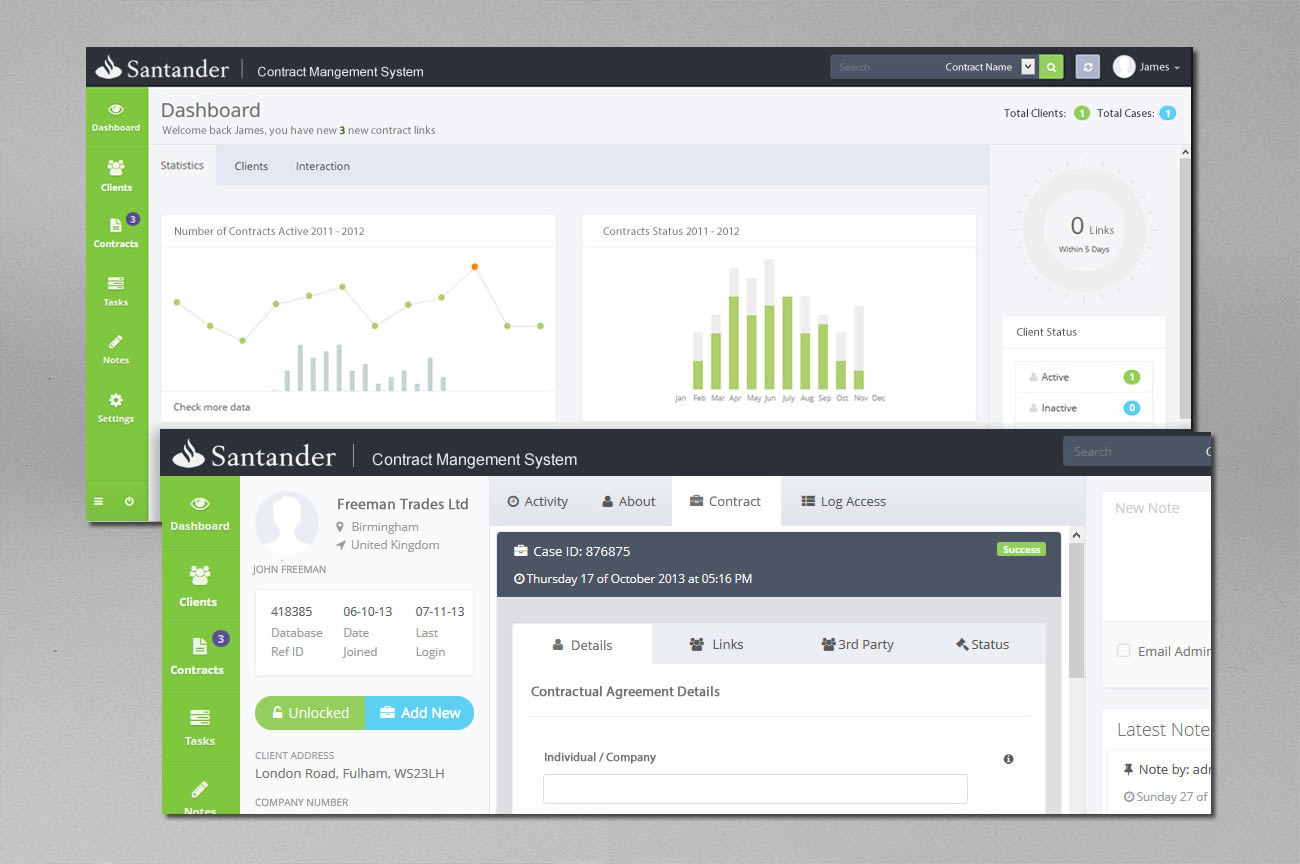This screenshot has height=864, width=1300.
Task: Click the Add New button
Action: 420,712
